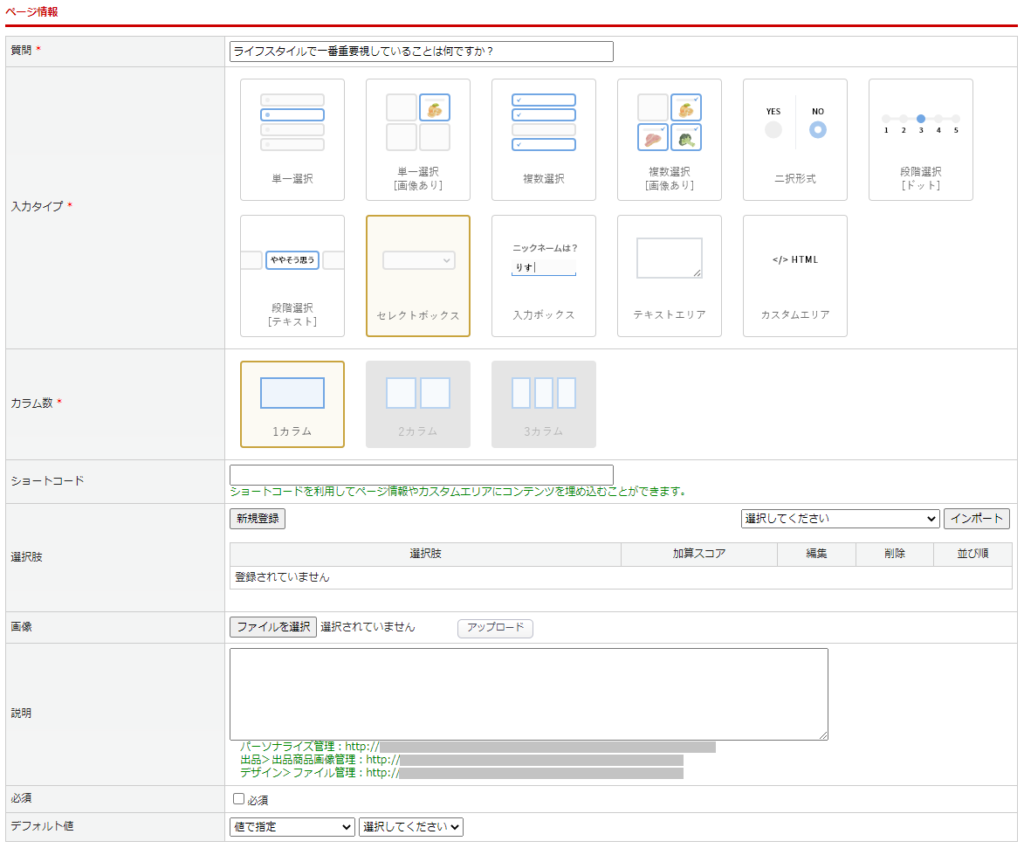
Task: Select the セレクトボックス input type tile
Action: (418, 276)
